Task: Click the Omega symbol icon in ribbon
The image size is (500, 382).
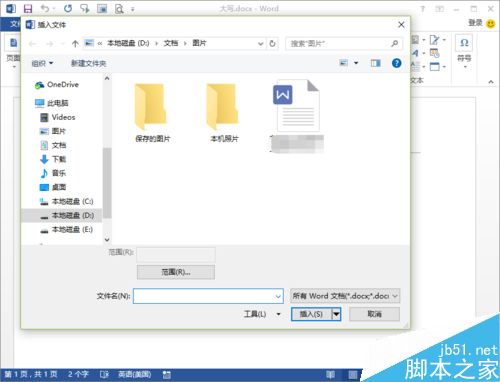Action: click(x=464, y=43)
